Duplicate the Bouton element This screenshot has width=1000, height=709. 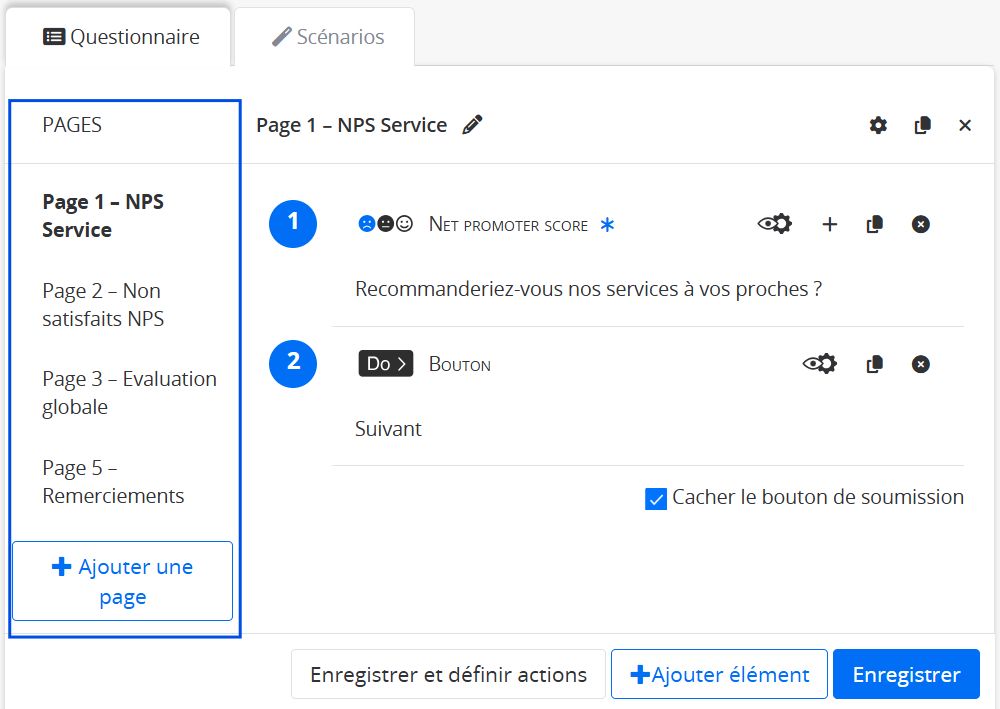coord(875,364)
